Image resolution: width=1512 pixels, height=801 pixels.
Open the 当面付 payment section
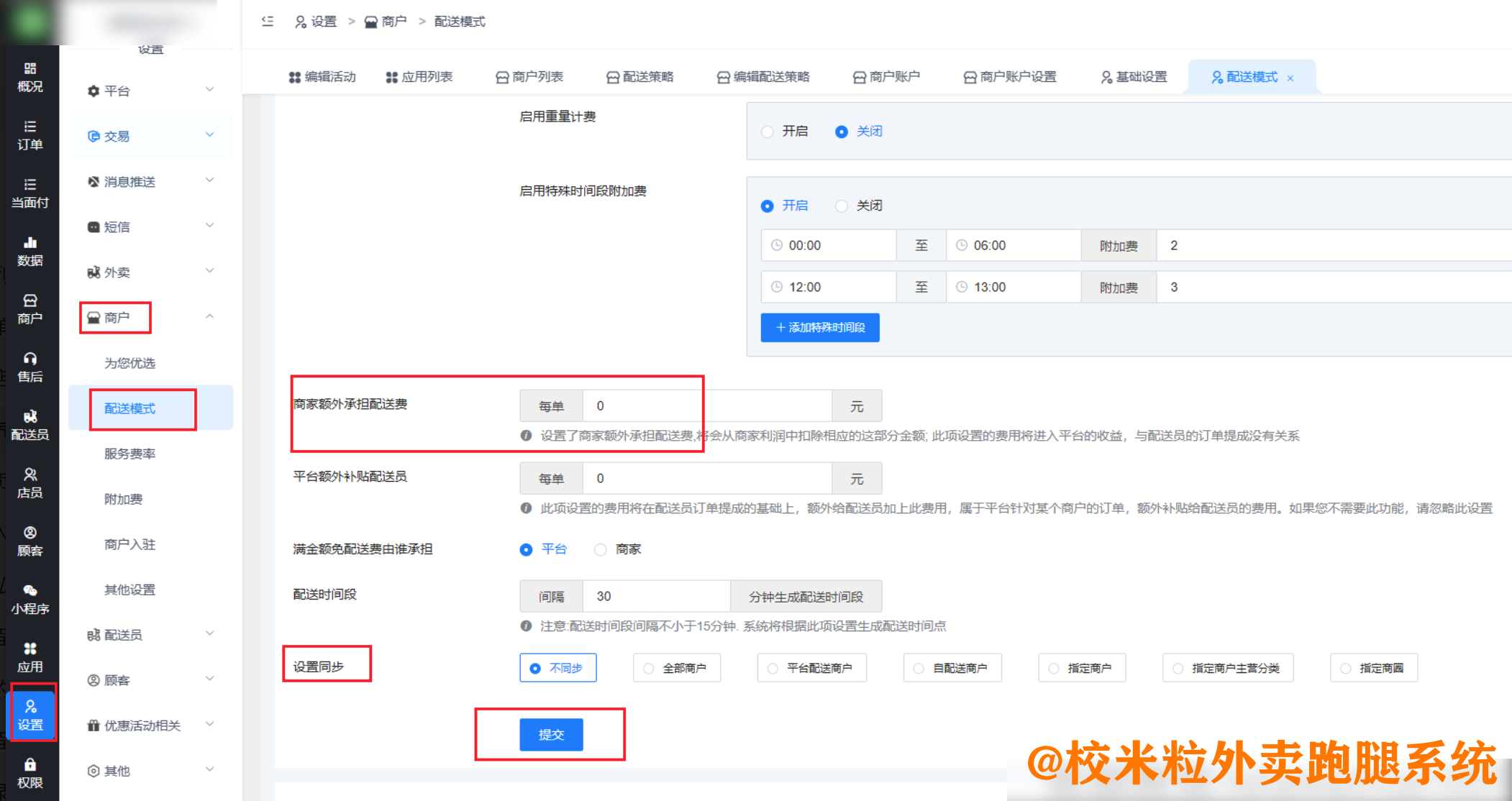(x=30, y=193)
